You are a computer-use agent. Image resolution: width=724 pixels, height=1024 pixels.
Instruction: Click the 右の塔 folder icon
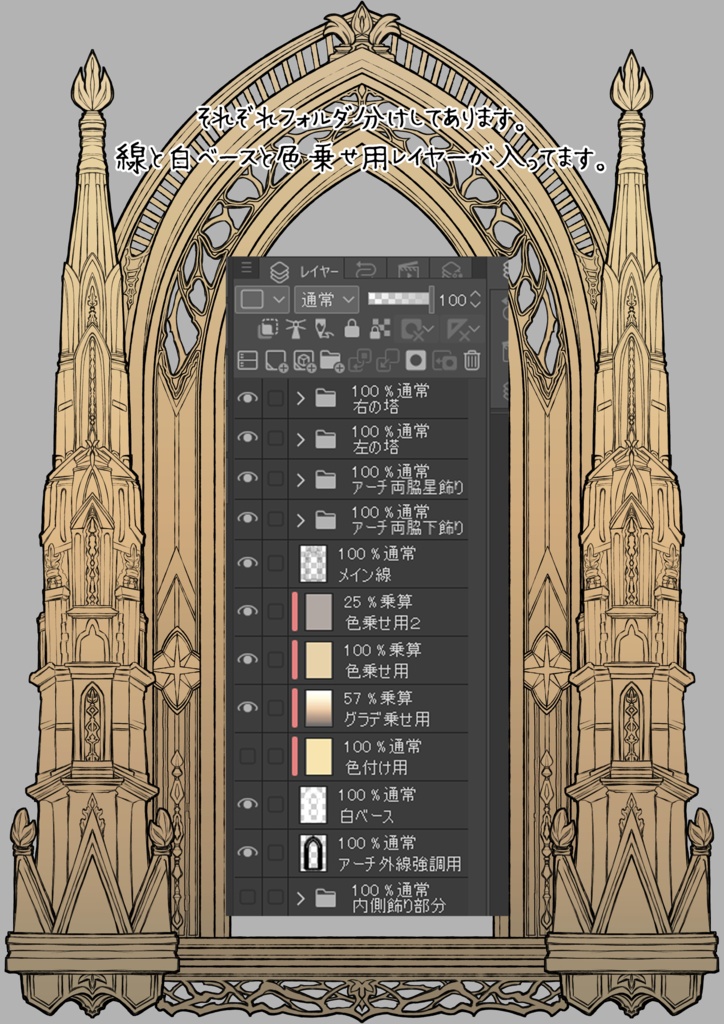tap(325, 398)
